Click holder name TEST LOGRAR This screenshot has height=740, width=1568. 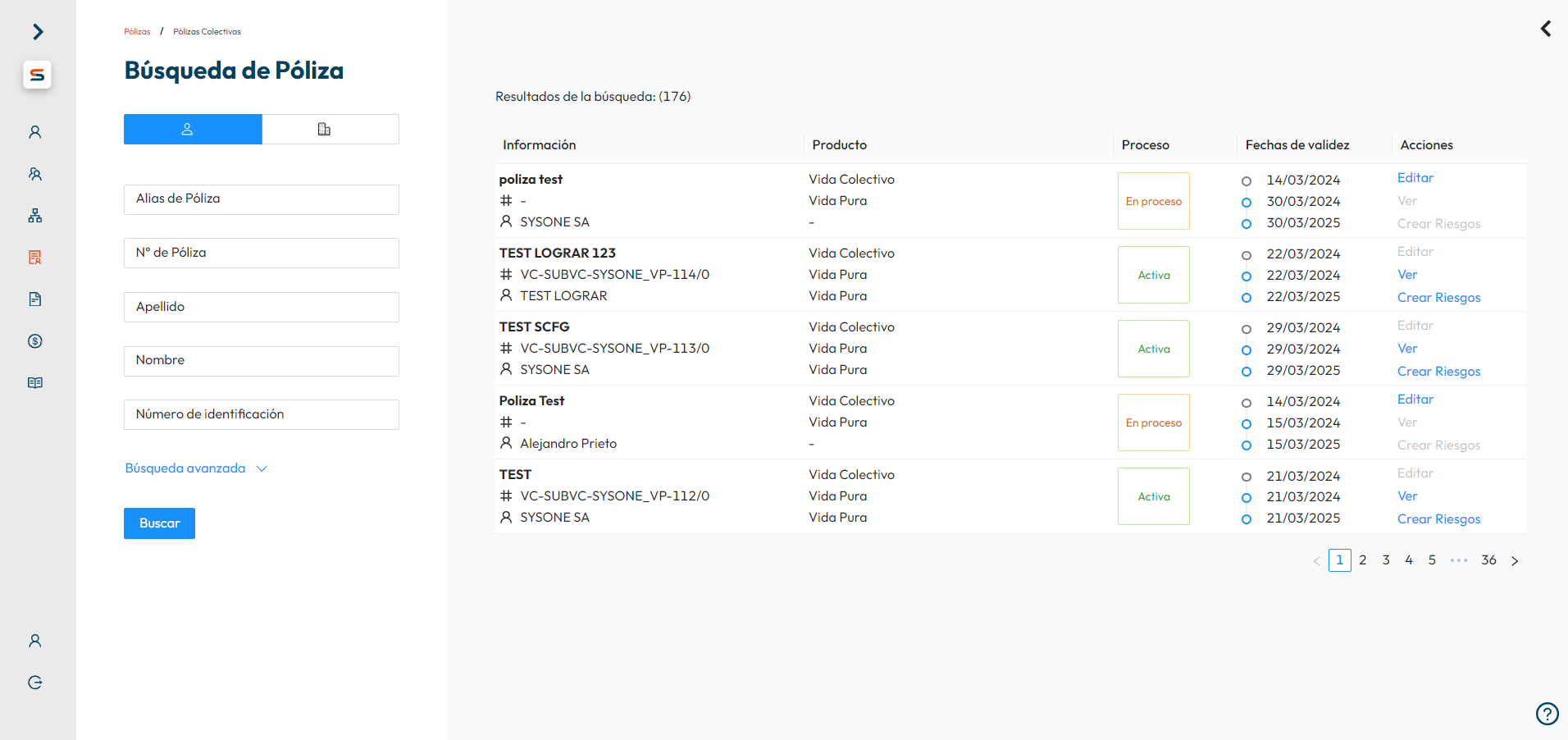coord(563,296)
